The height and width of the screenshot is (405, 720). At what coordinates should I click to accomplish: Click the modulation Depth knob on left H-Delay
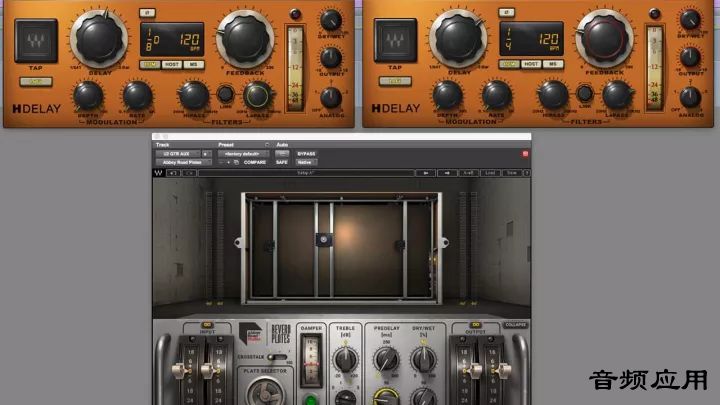coord(88,96)
